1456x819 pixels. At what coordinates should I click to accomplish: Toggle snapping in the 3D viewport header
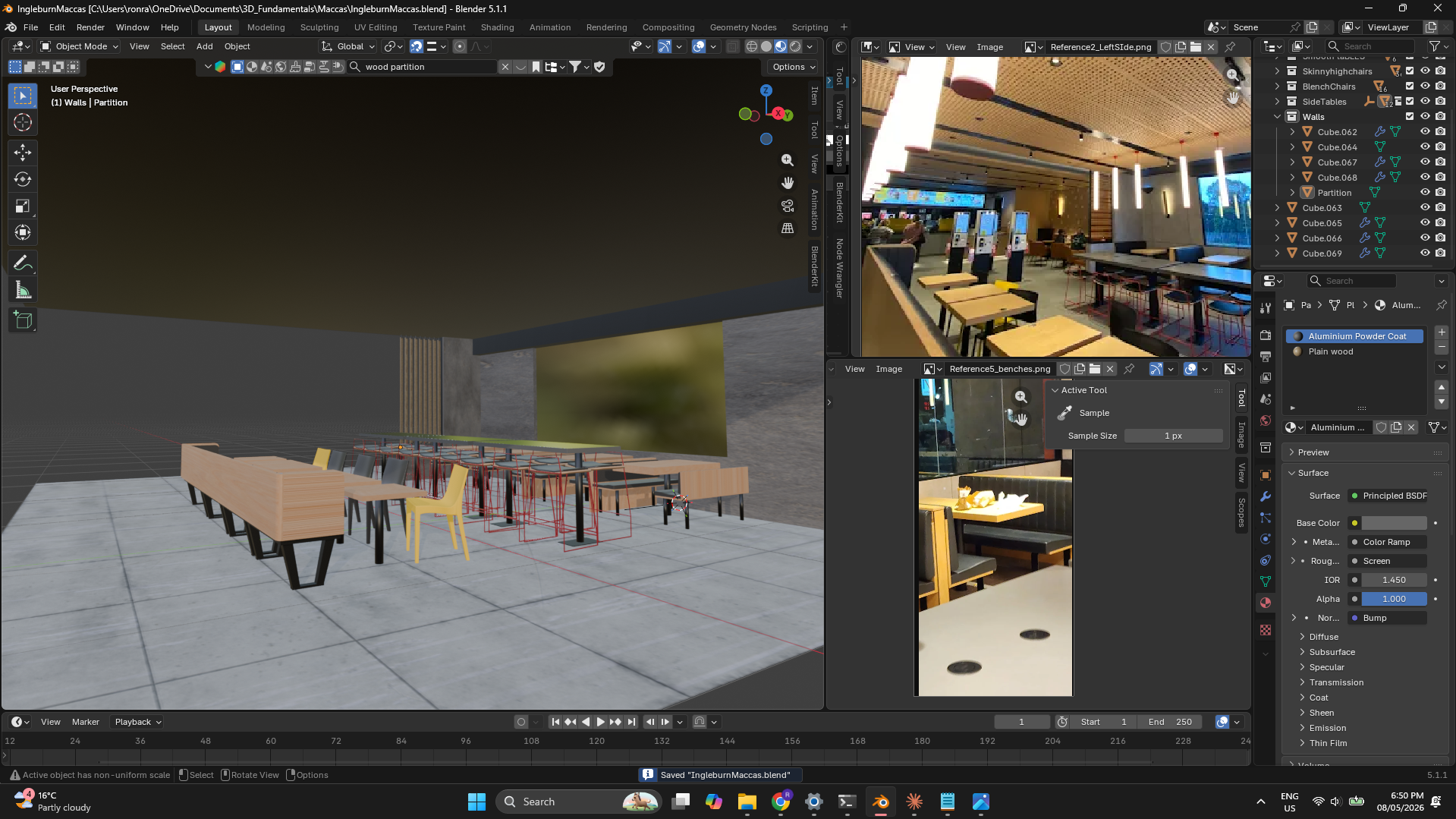[417, 46]
